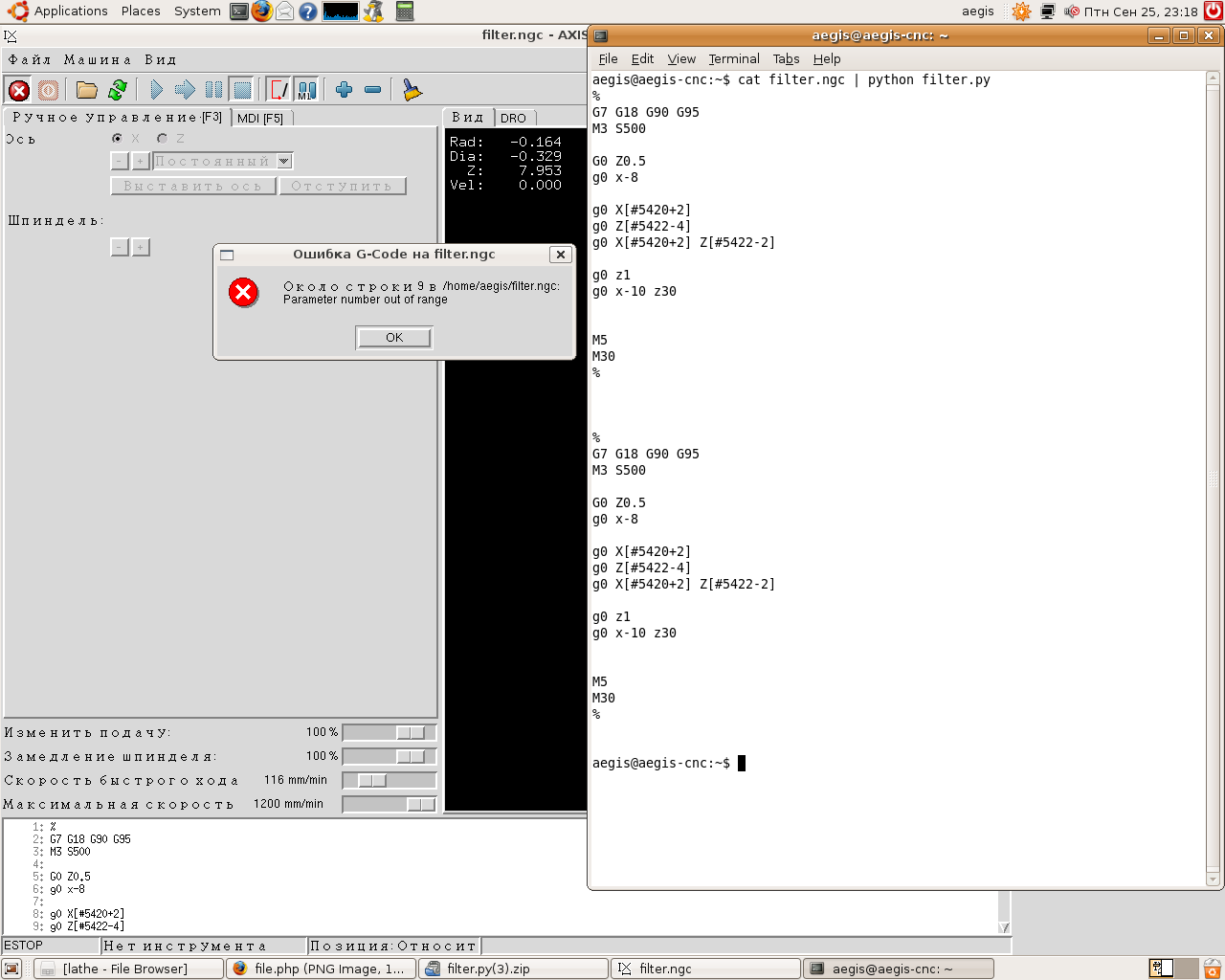Toggle the emergency stop button in AXIS toolbar
1225x980 pixels.
pos(18,90)
